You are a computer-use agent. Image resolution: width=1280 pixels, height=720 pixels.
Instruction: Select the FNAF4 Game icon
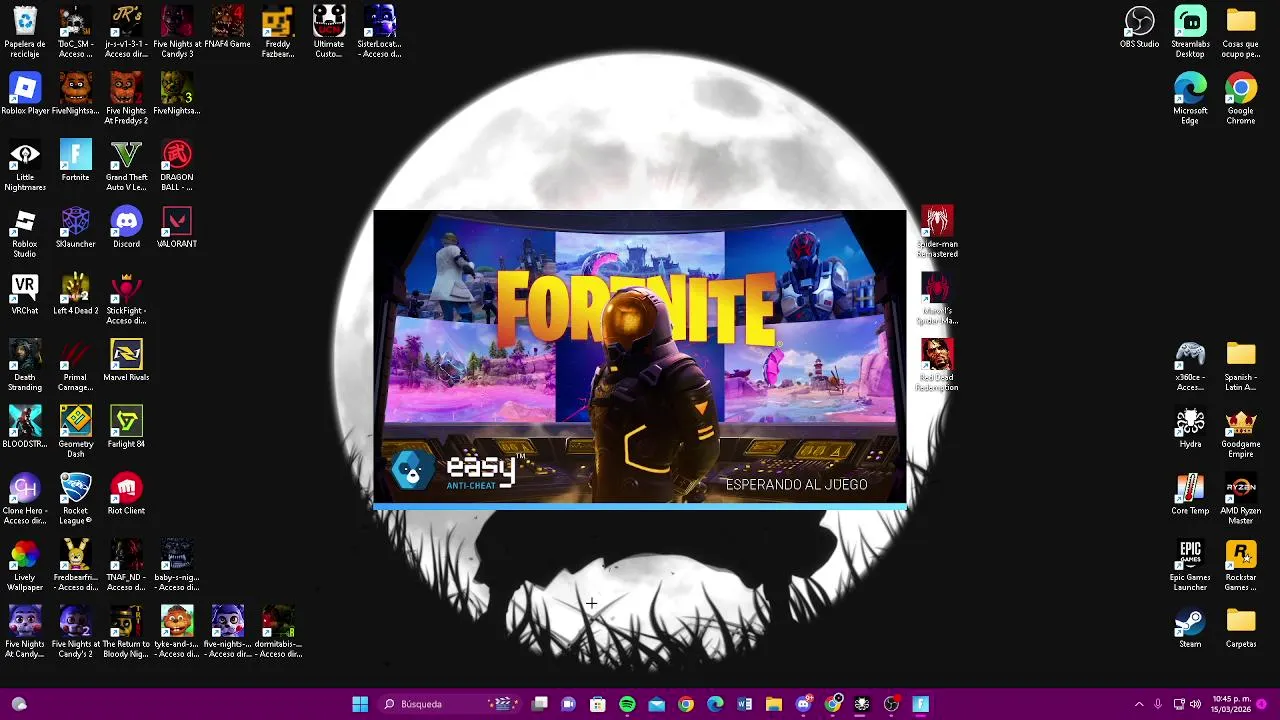pos(227,27)
